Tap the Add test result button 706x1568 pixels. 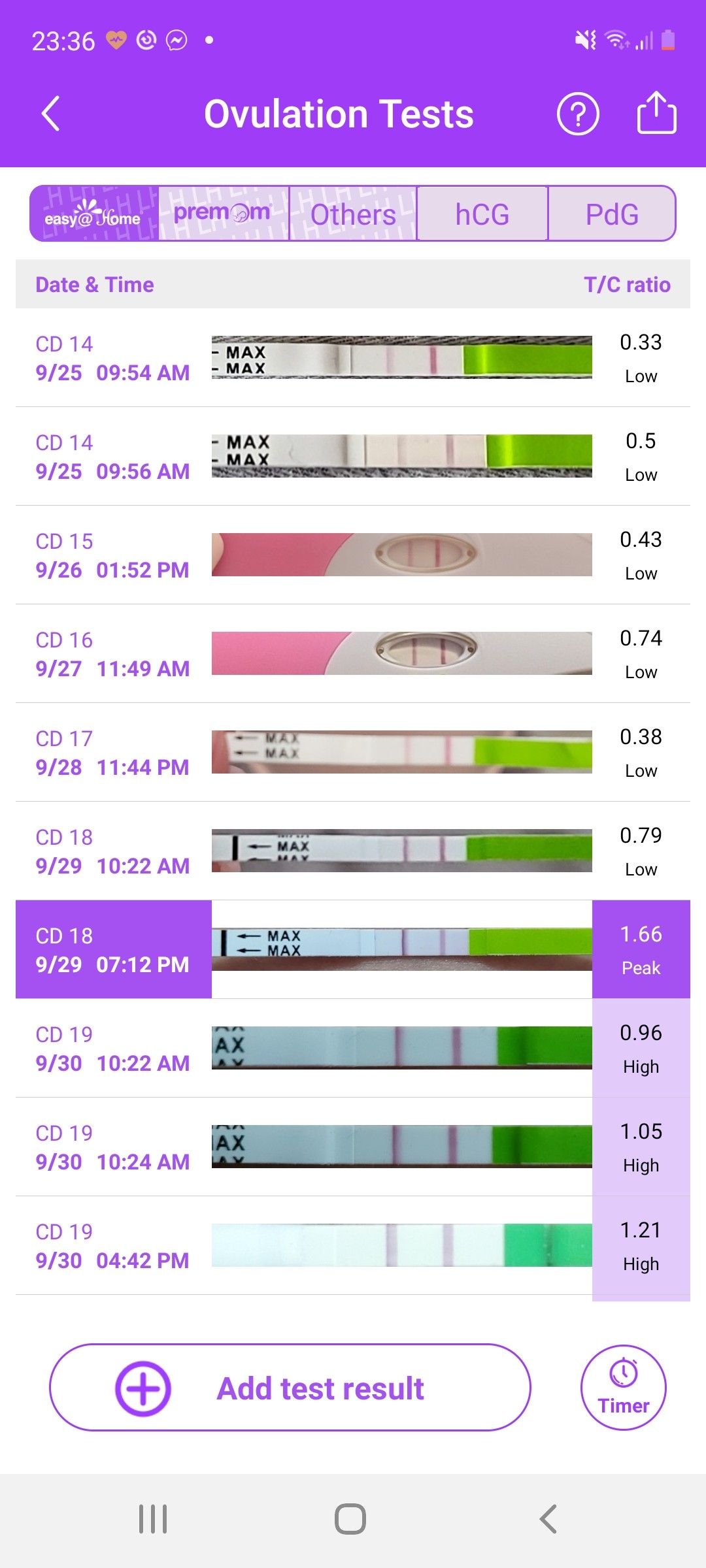pyautogui.click(x=320, y=1388)
